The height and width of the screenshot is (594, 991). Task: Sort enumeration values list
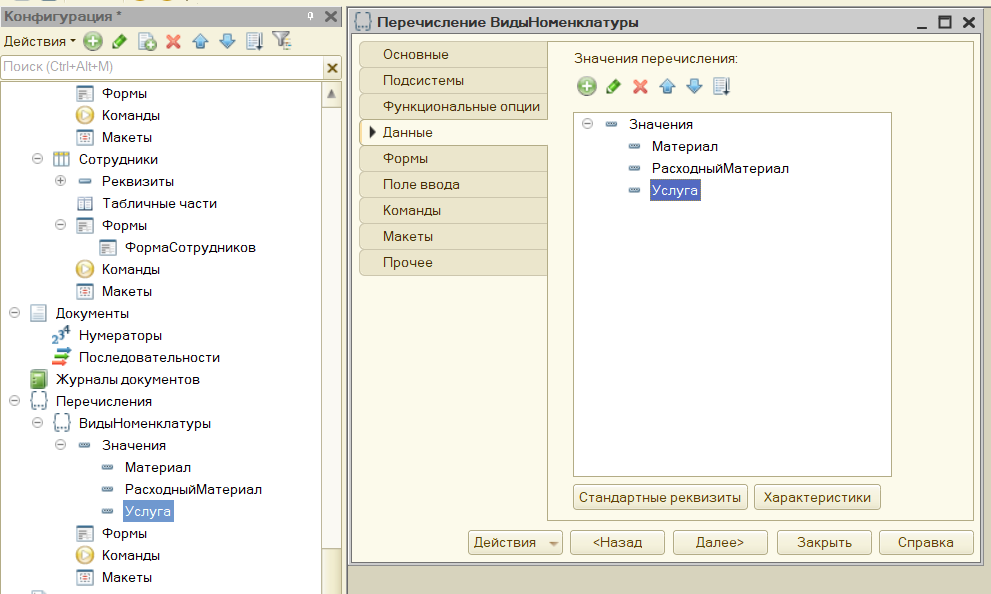(x=721, y=87)
